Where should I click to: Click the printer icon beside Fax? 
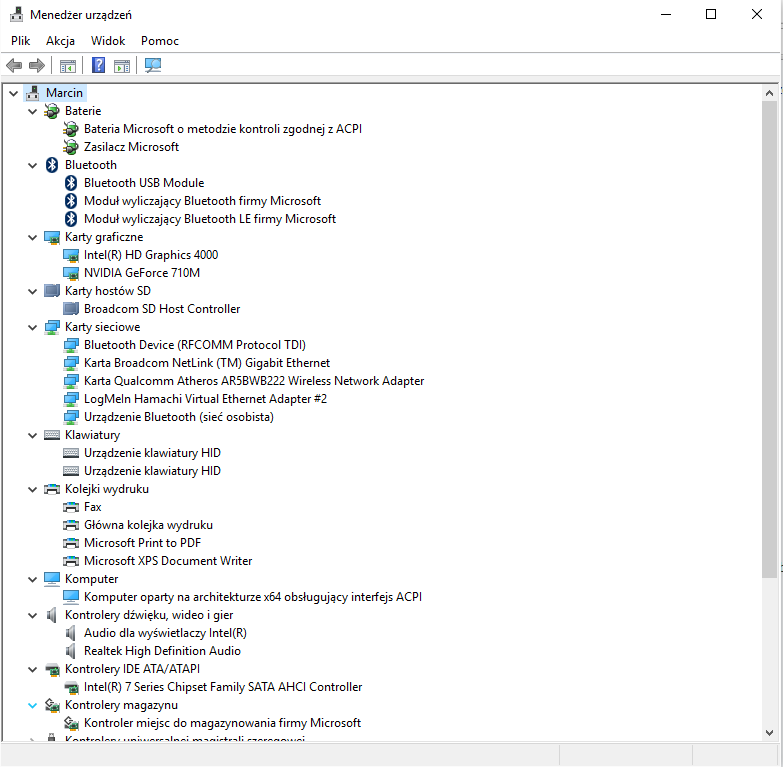71,507
